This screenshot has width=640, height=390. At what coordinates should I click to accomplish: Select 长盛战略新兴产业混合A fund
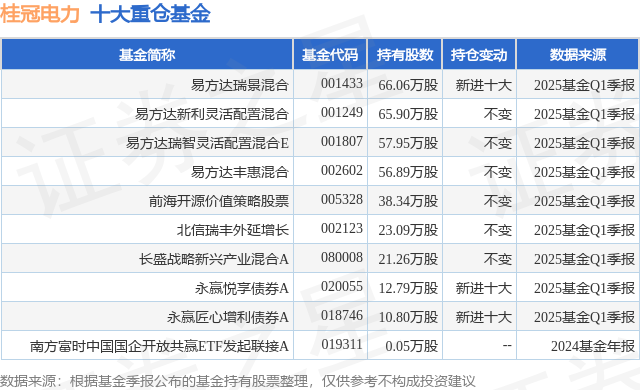pyautogui.click(x=214, y=259)
